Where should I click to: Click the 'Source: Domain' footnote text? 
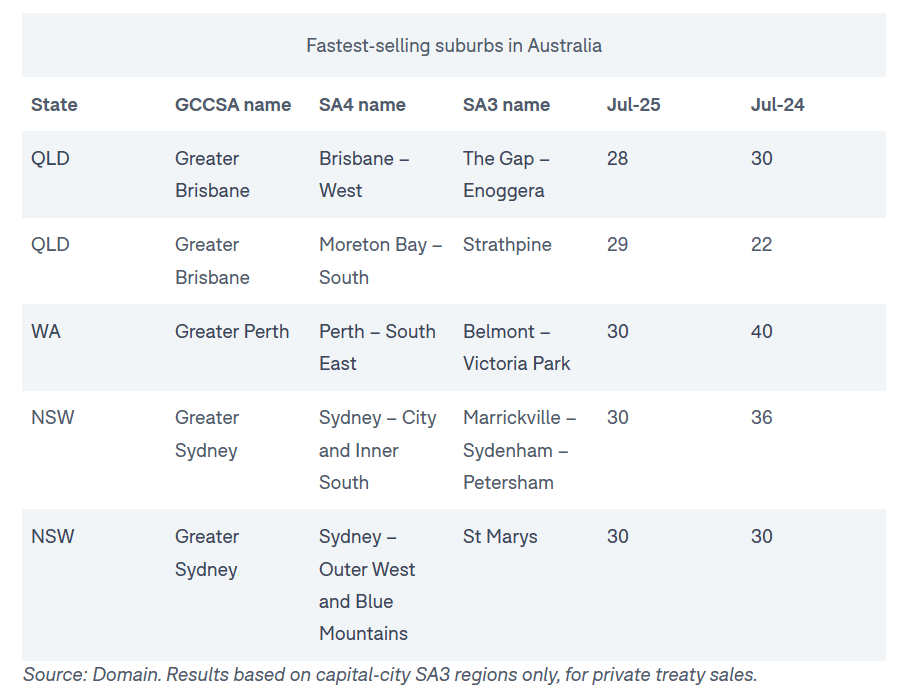pos(390,674)
